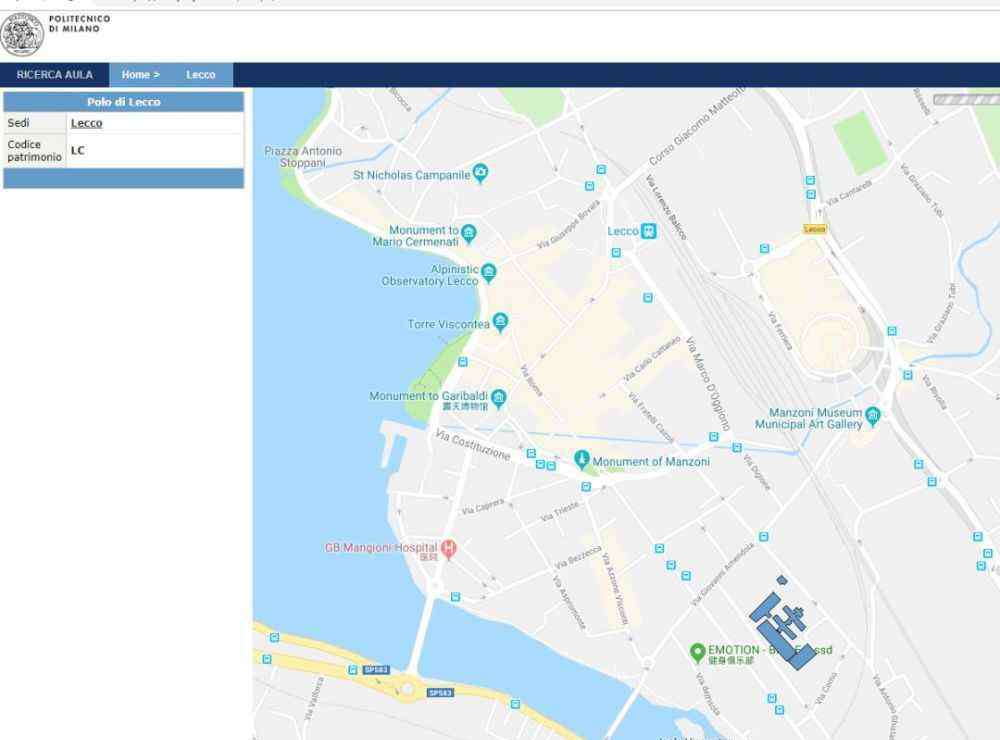Click the green EMOTION location pin
Viewport: 1000px width, 740px height.
(x=697, y=652)
